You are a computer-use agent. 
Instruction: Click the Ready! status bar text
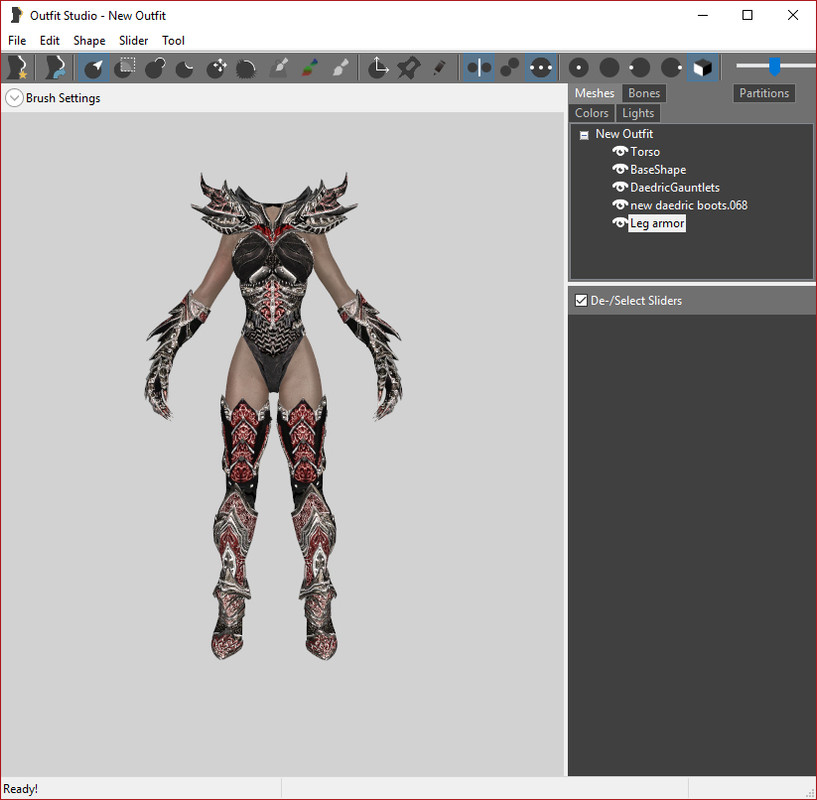20,789
